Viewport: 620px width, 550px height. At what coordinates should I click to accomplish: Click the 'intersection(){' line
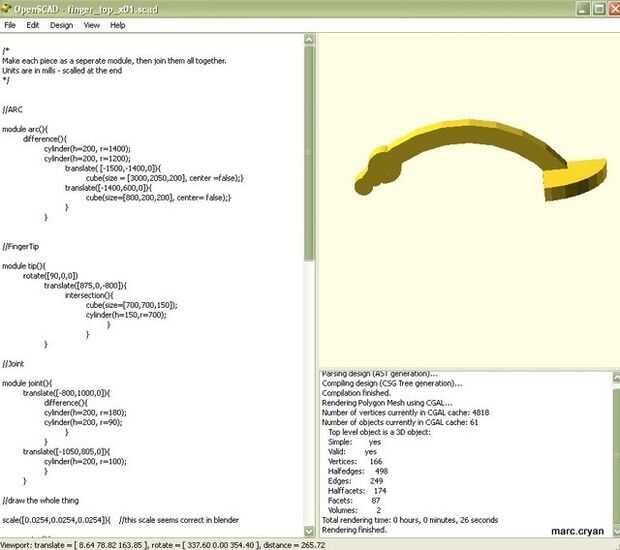click(89, 295)
